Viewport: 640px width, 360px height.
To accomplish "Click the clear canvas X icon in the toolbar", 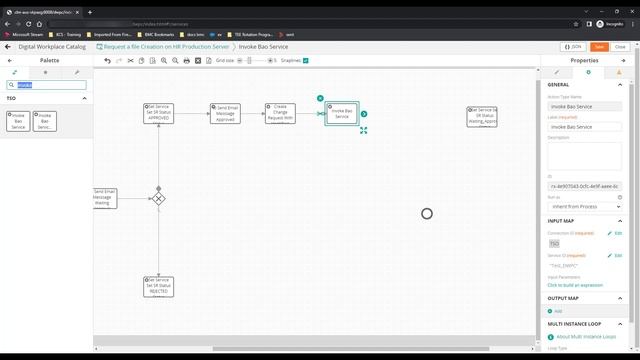I will pyautogui.click(x=198, y=60).
